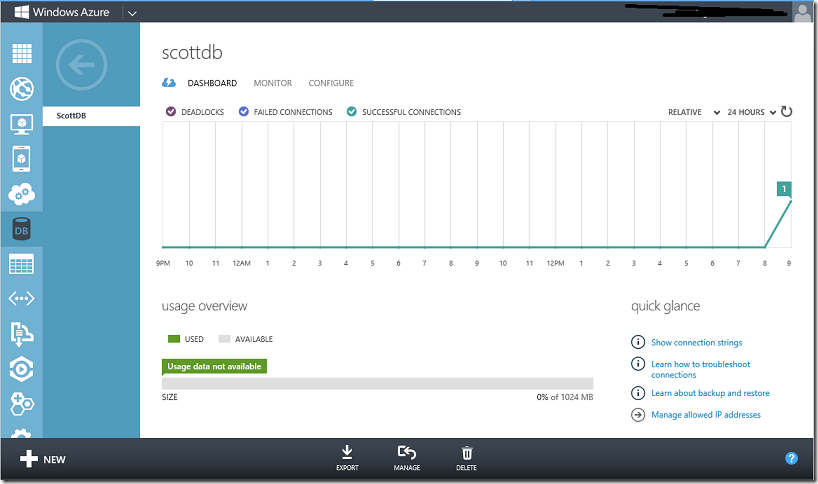This screenshot has width=818, height=484.
Task: Open the Storage table icon
Action: [21, 264]
